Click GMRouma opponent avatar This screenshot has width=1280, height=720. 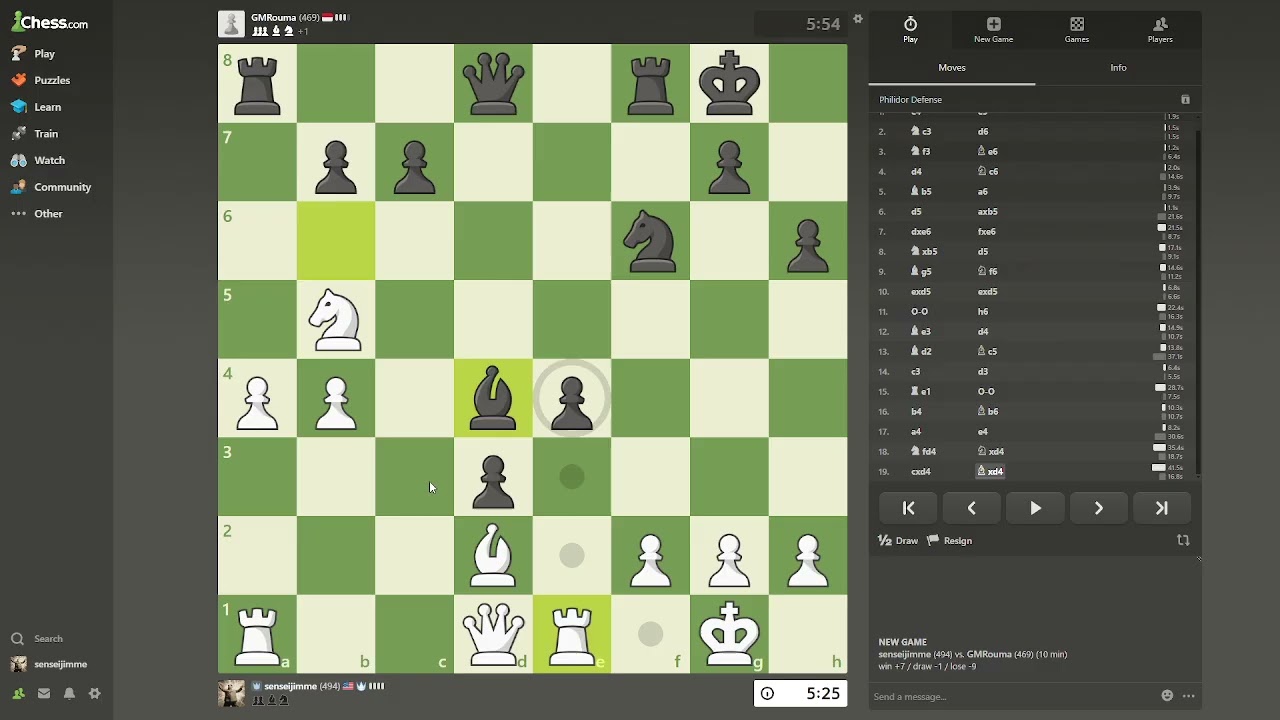coord(231,24)
